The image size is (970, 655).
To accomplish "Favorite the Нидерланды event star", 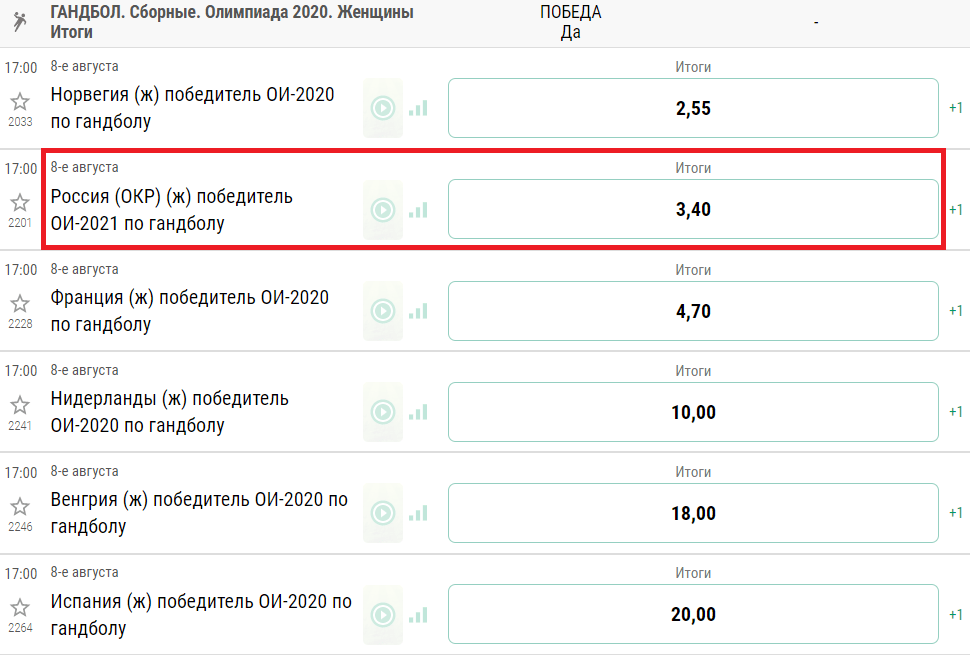I will pyautogui.click(x=20, y=405).
